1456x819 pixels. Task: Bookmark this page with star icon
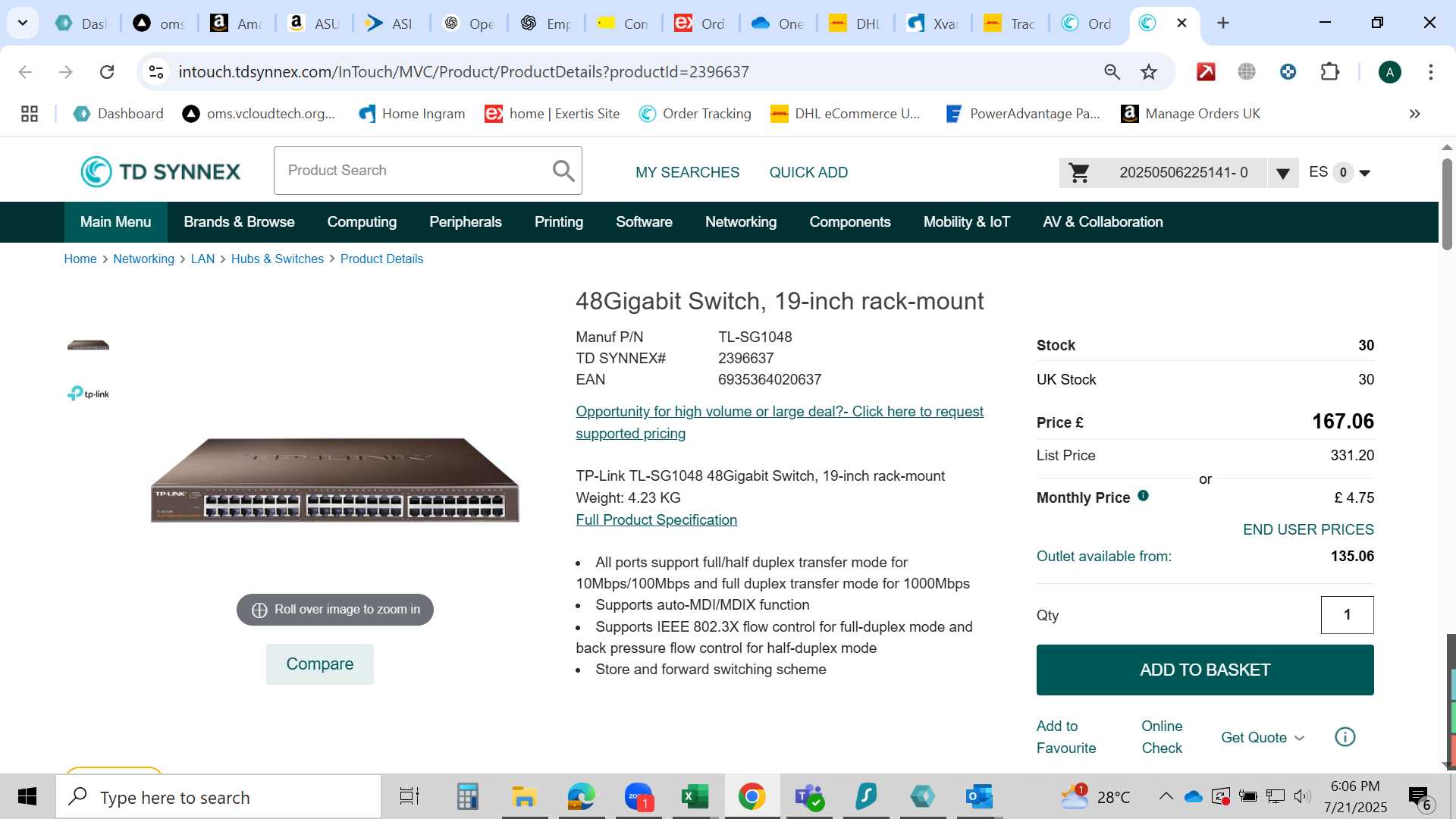click(1149, 72)
